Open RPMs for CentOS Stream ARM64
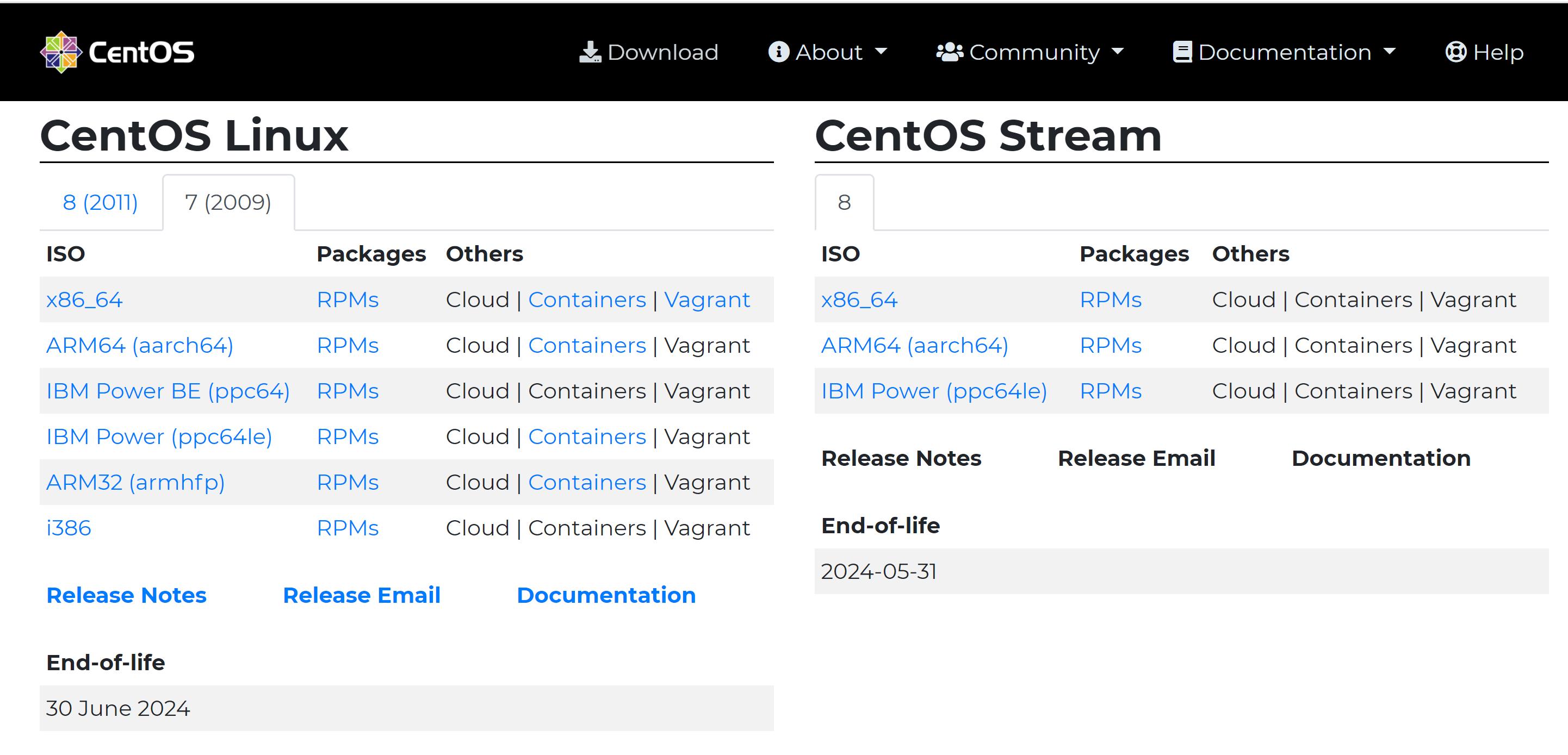The width and height of the screenshot is (1568, 755). click(x=1110, y=345)
